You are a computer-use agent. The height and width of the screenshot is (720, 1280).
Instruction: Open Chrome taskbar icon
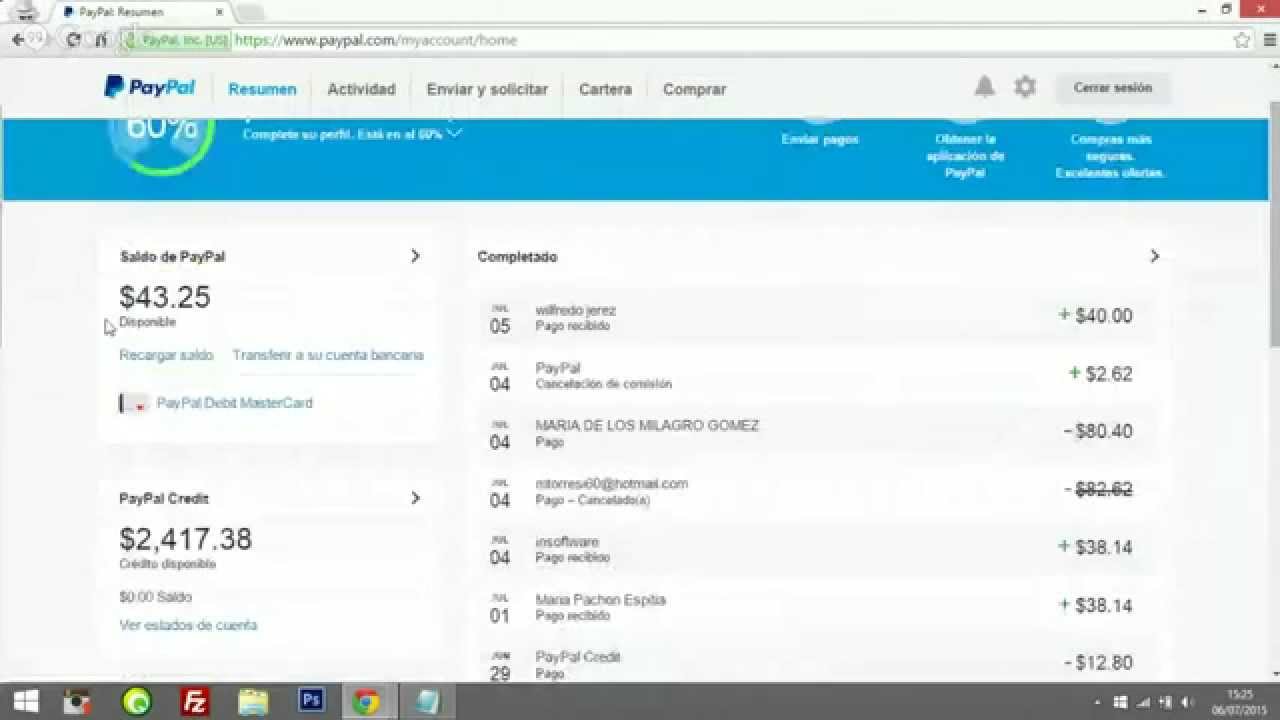pyautogui.click(x=366, y=701)
